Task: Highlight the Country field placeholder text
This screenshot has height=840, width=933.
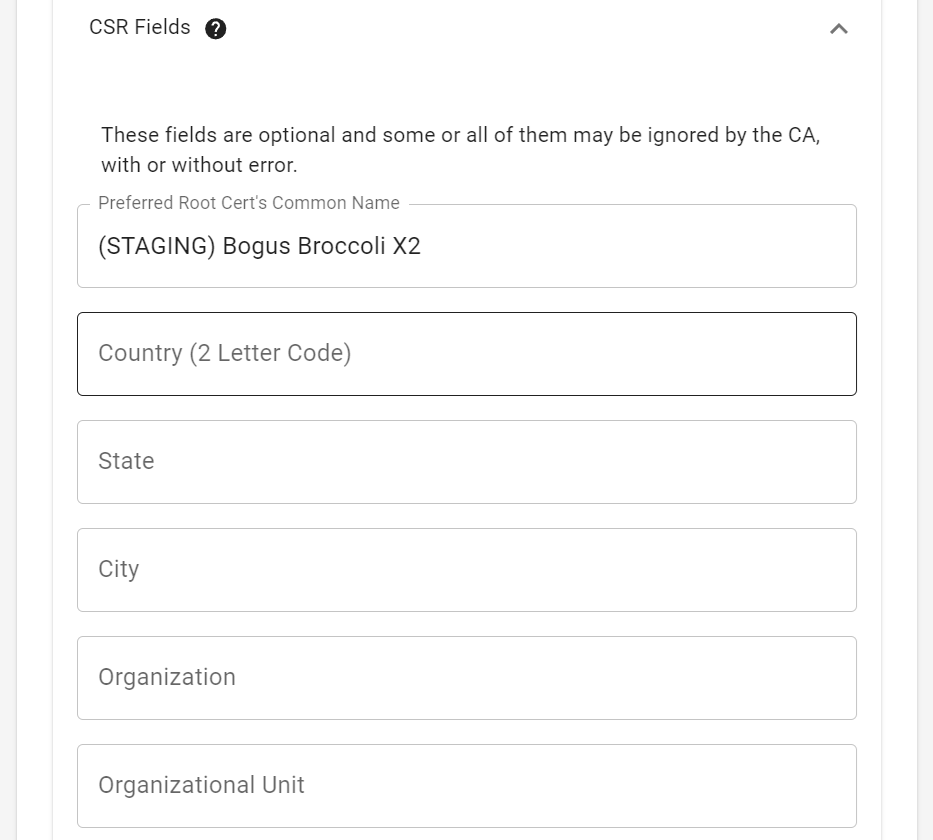Action: [224, 353]
